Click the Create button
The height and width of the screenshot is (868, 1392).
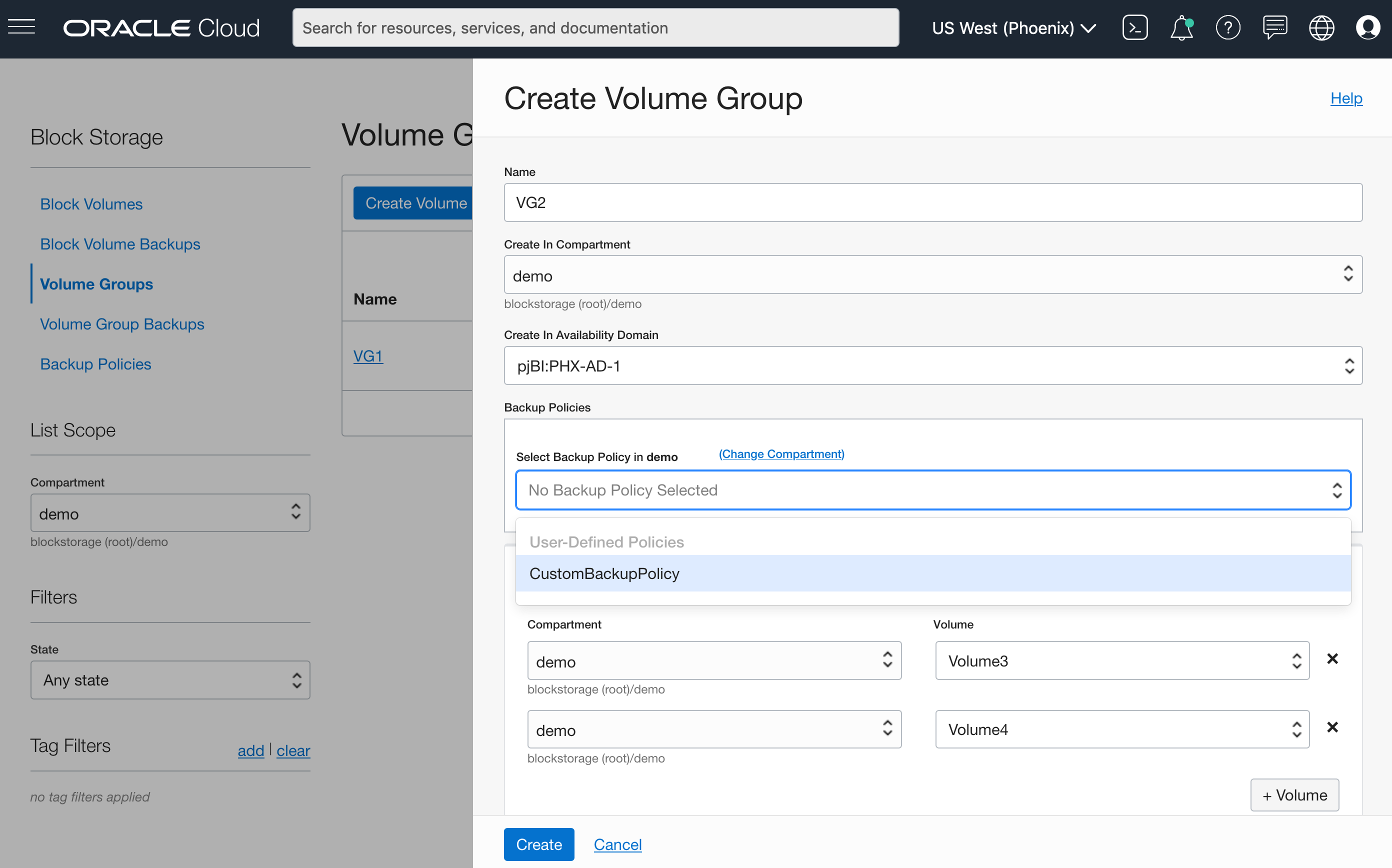(x=538, y=844)
